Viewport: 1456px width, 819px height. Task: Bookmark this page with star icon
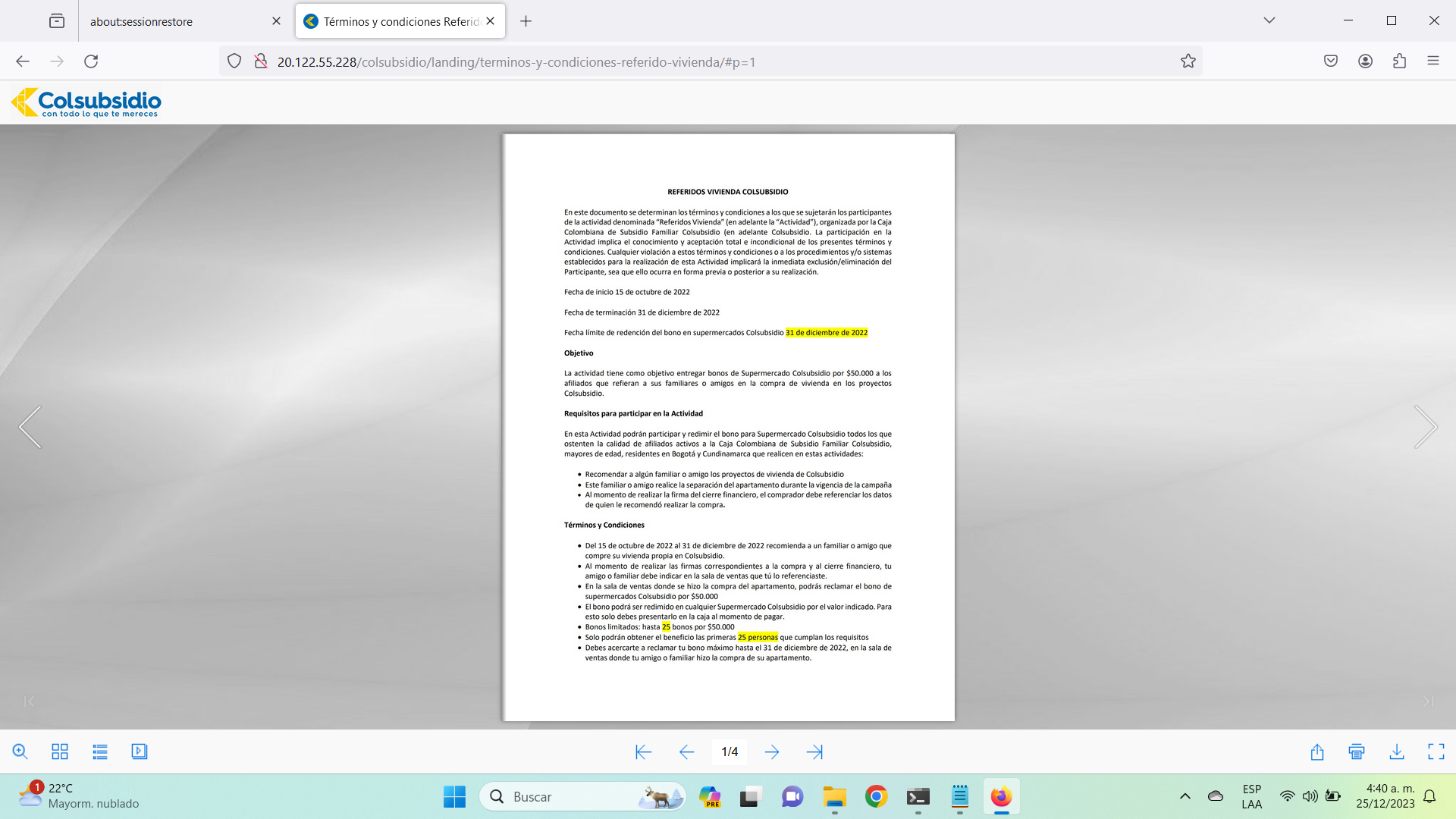click(x=1188, y=61)
